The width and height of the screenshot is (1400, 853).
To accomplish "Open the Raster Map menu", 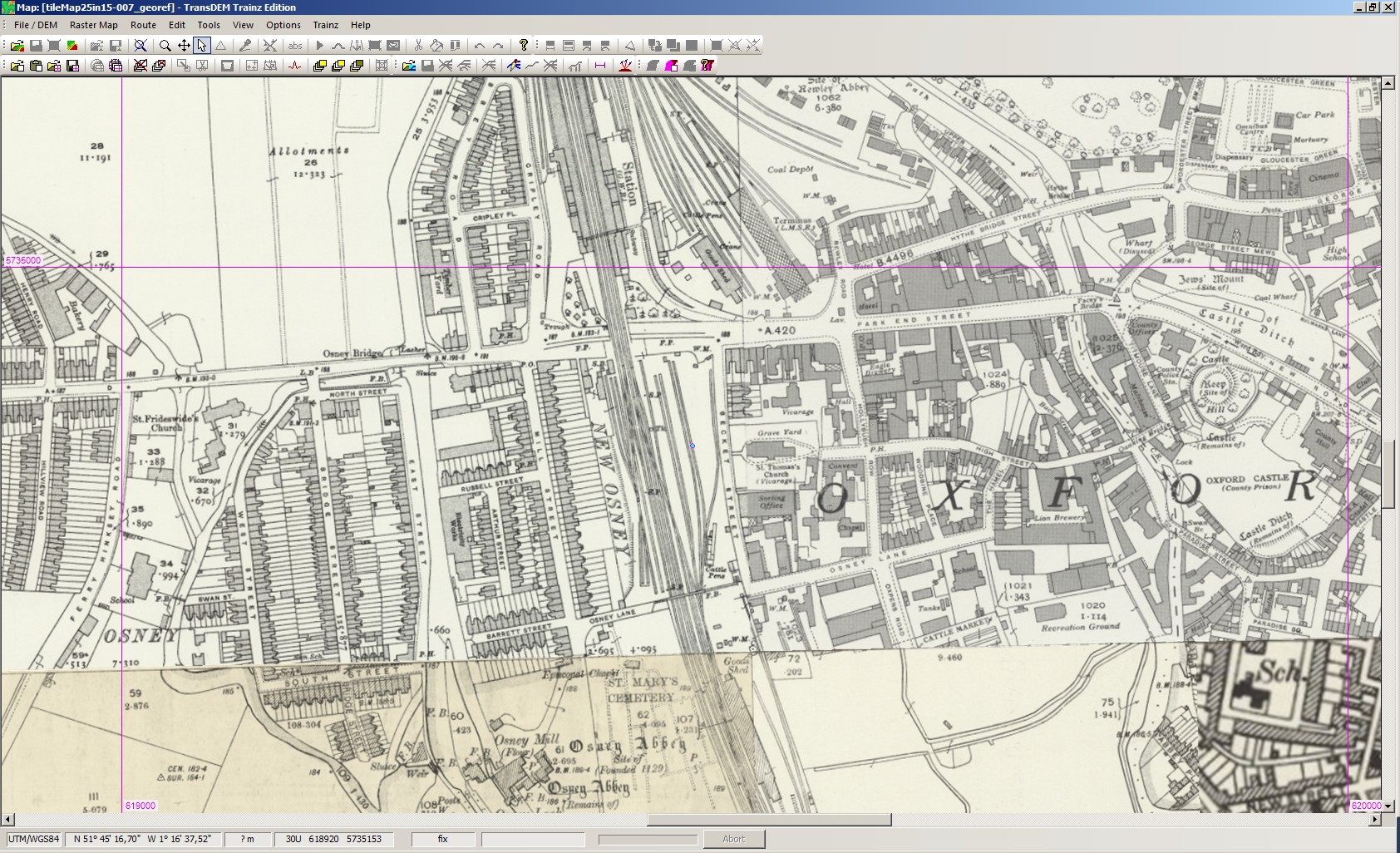I will click(94, 25).
